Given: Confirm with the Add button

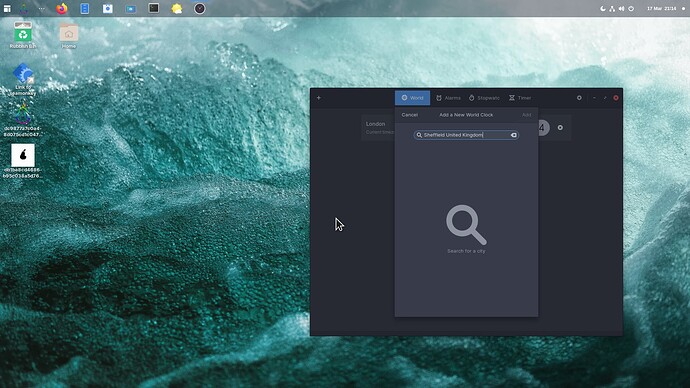Looking at the screenshot, I should tap(526, 115).
